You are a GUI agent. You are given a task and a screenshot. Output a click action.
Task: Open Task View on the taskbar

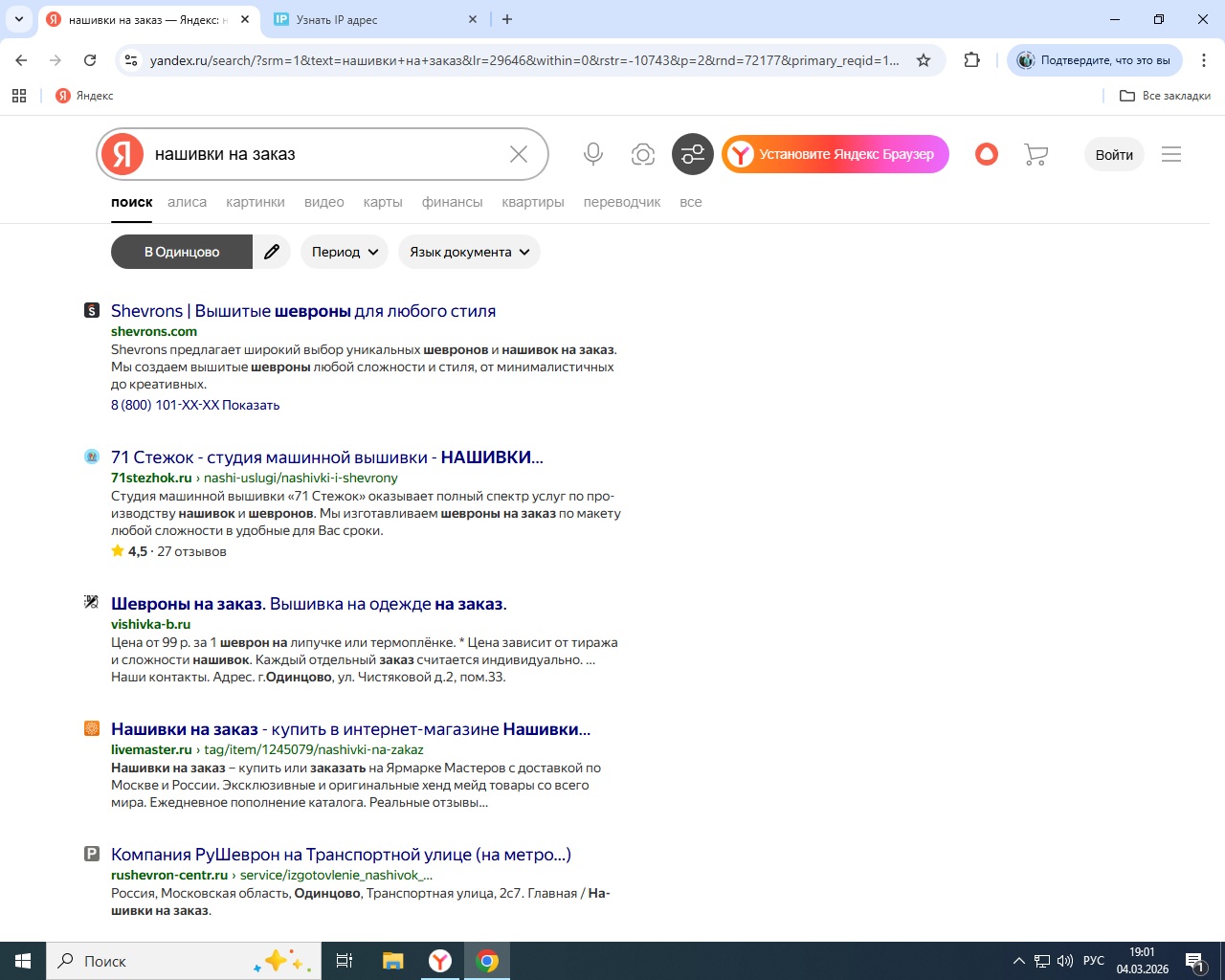tap(345, 961)
